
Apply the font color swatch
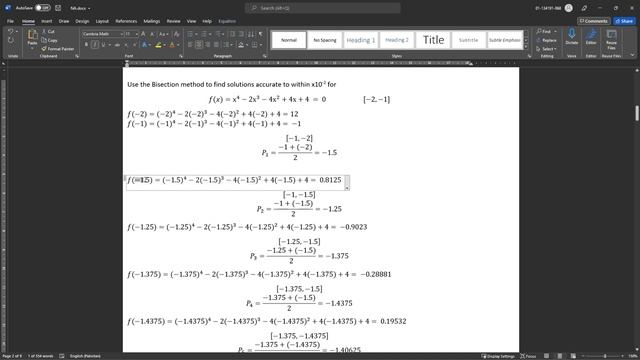coord(172,45)
